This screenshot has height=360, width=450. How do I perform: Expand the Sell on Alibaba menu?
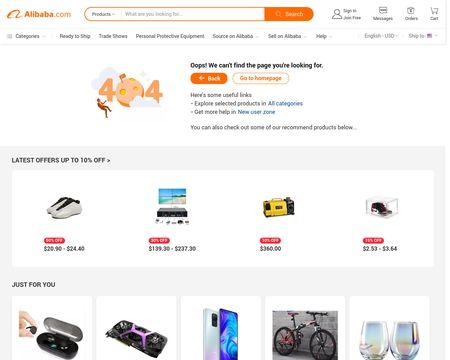pos(287,36)
